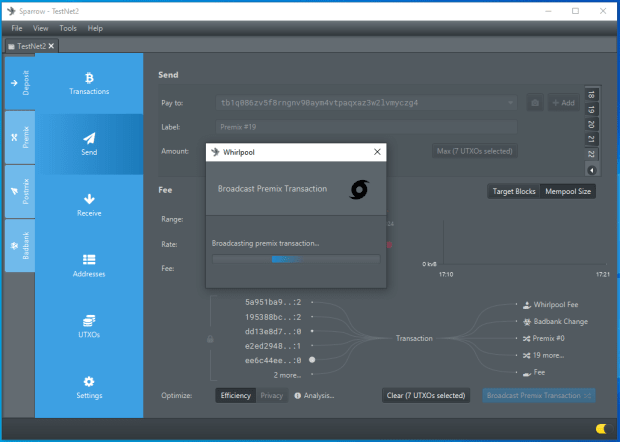The height and width of the screenshot is (442, 620).
Task: Open the Receive section
Action: tap(89, 205)
